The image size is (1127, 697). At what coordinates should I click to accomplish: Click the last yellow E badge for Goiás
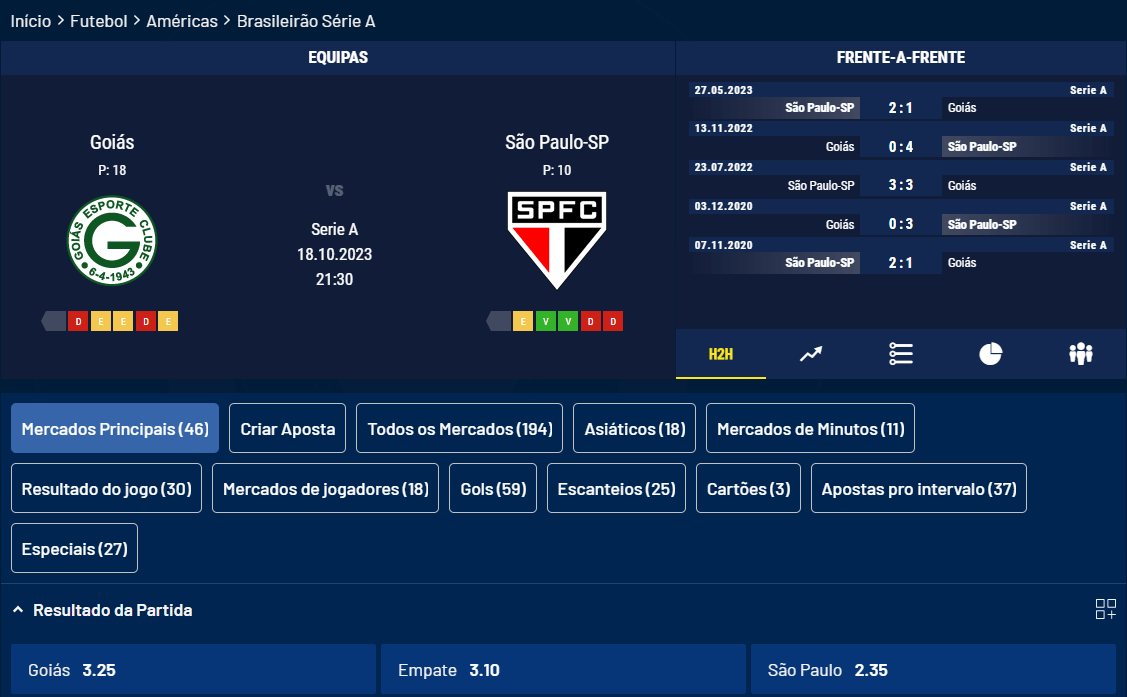coord(168,321)
